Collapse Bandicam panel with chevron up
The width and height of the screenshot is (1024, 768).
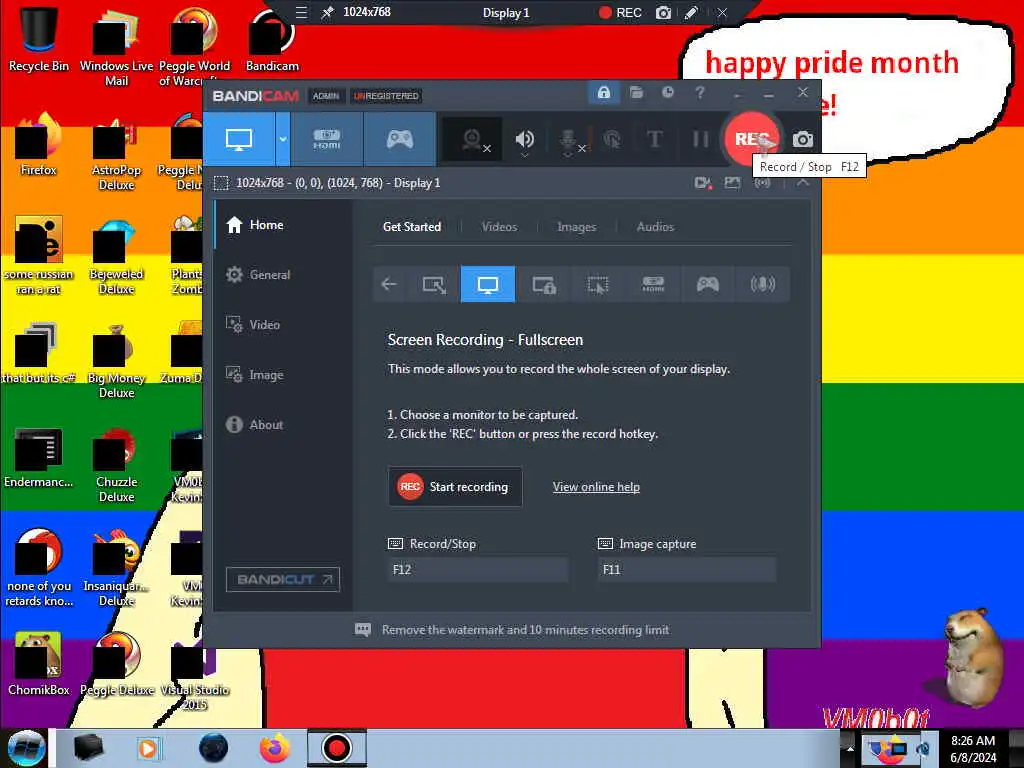(x=803, y=183)
